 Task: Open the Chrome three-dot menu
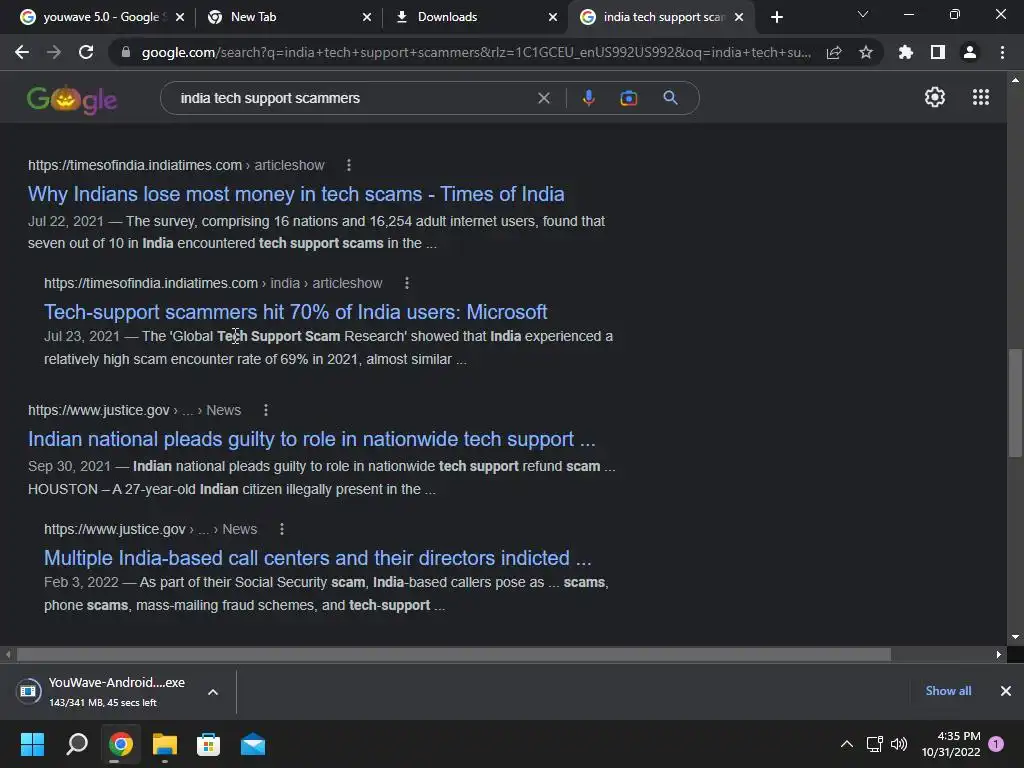point(1002,52)
